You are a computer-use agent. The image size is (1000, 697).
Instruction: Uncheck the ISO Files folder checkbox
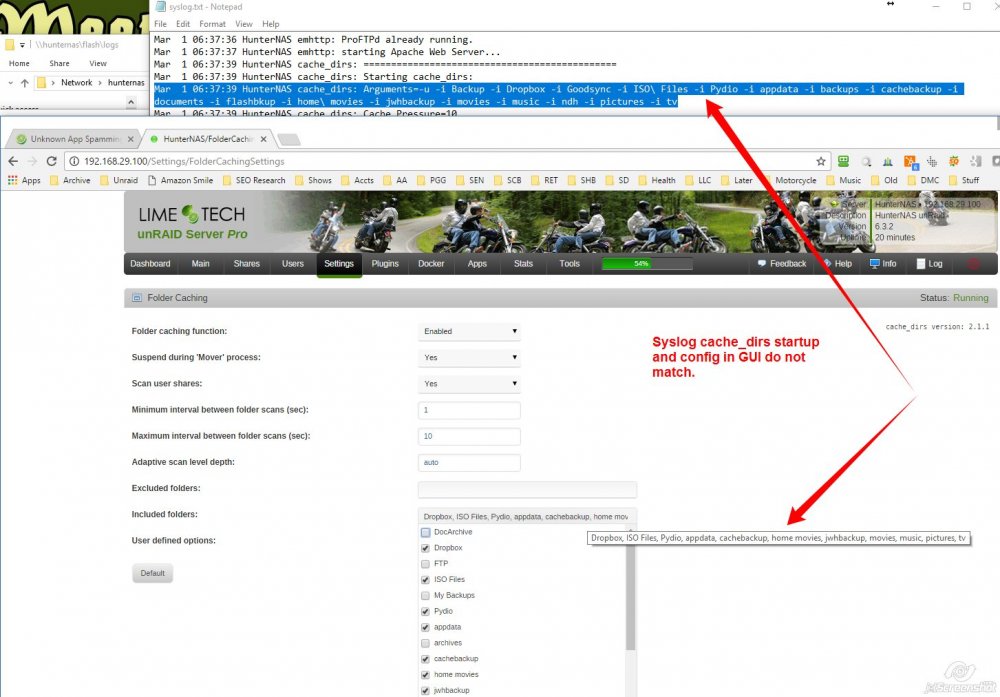(x=425, y=580)
